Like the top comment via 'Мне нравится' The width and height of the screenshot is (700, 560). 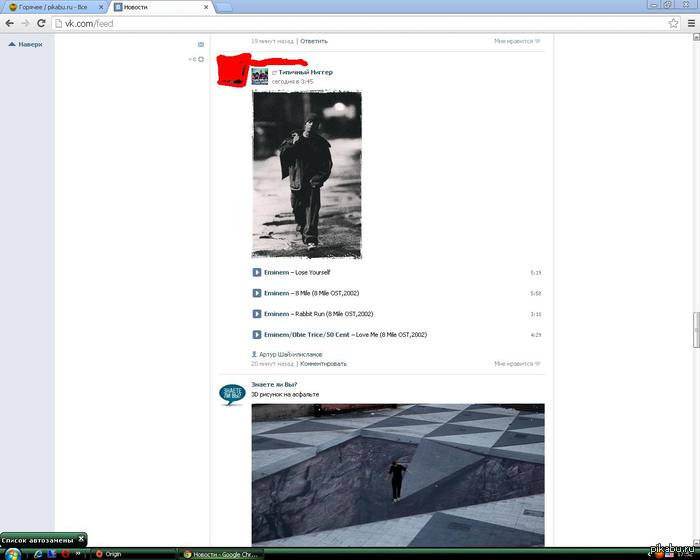pos(516,41)
